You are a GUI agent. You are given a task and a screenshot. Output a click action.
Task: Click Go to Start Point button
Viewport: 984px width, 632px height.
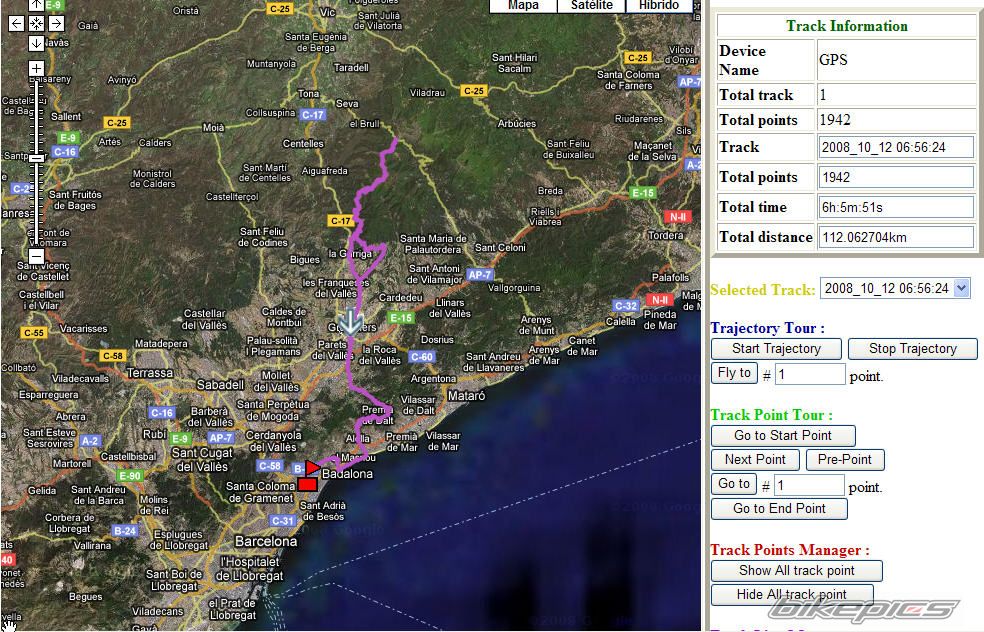(x=783, y=435)
